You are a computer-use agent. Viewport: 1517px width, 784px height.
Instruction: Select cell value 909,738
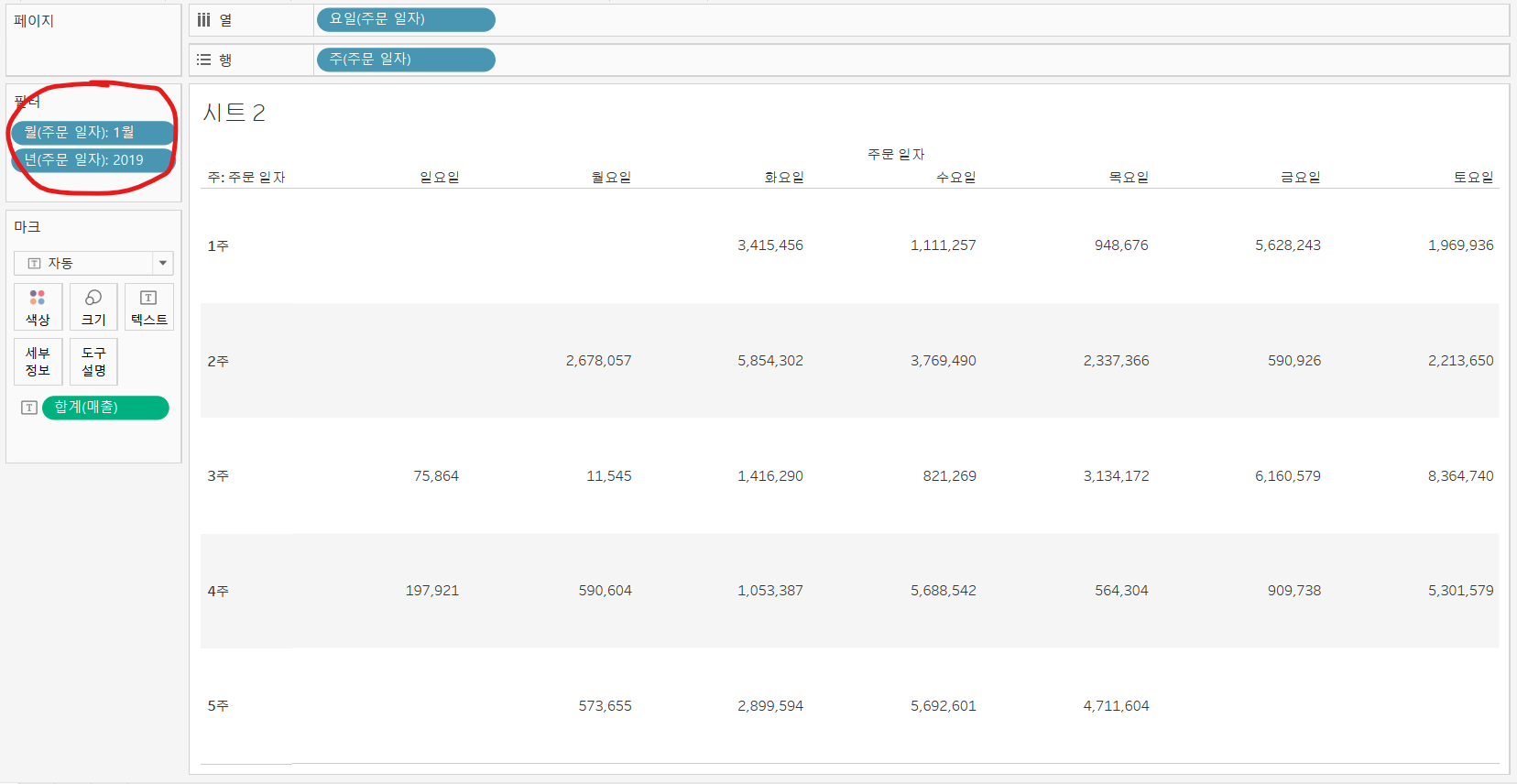pyautogui.click(x=1294, y=591)
